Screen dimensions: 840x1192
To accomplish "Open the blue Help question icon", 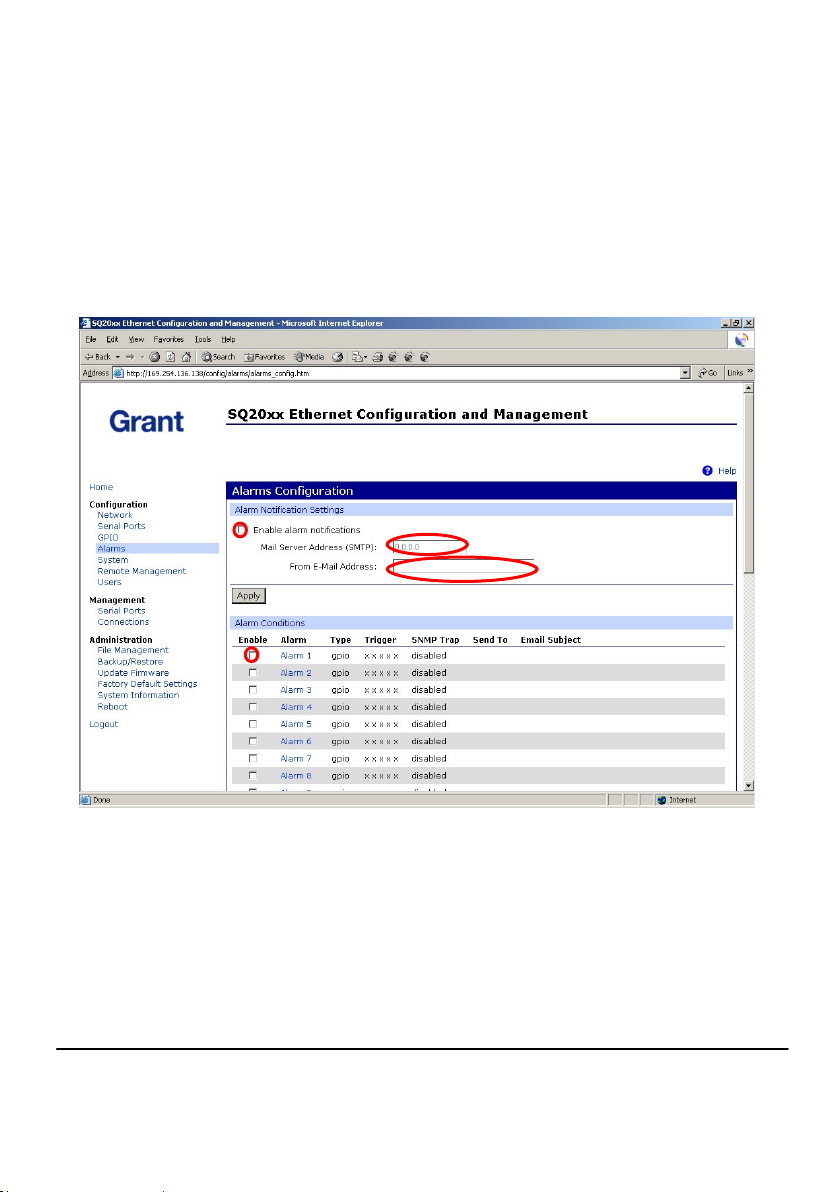I will click(708, 471).
